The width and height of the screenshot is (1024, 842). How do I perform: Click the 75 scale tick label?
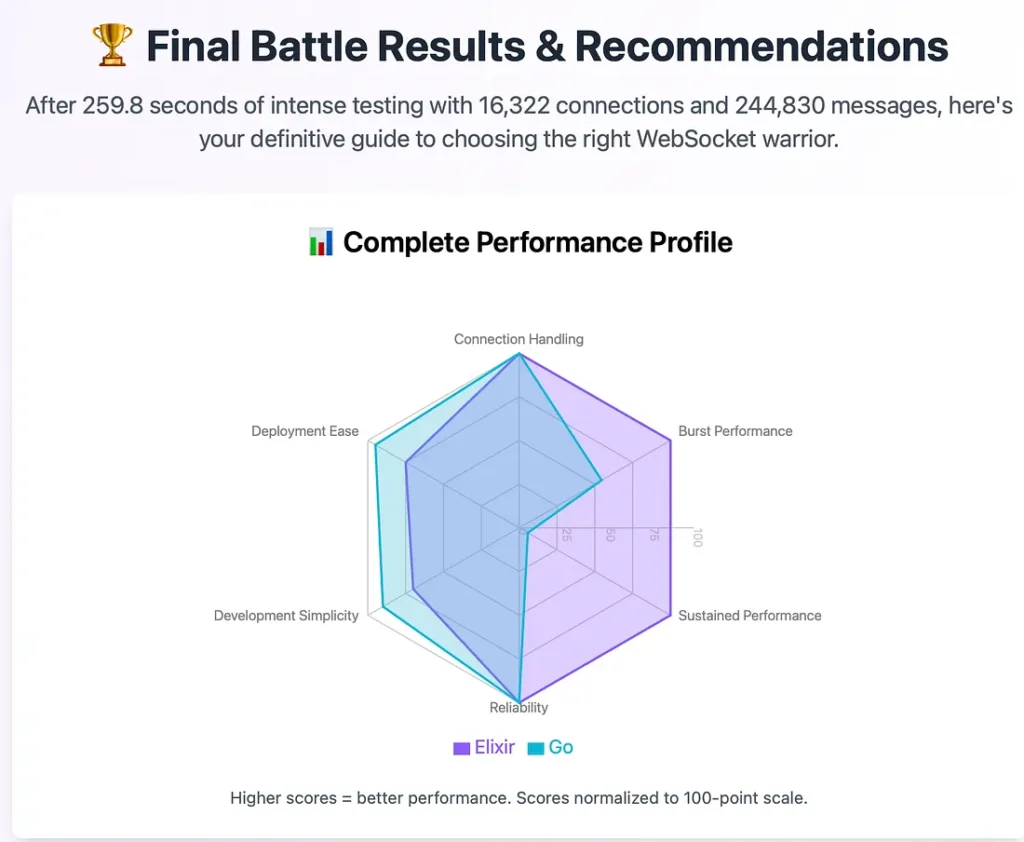pos(654,535)
